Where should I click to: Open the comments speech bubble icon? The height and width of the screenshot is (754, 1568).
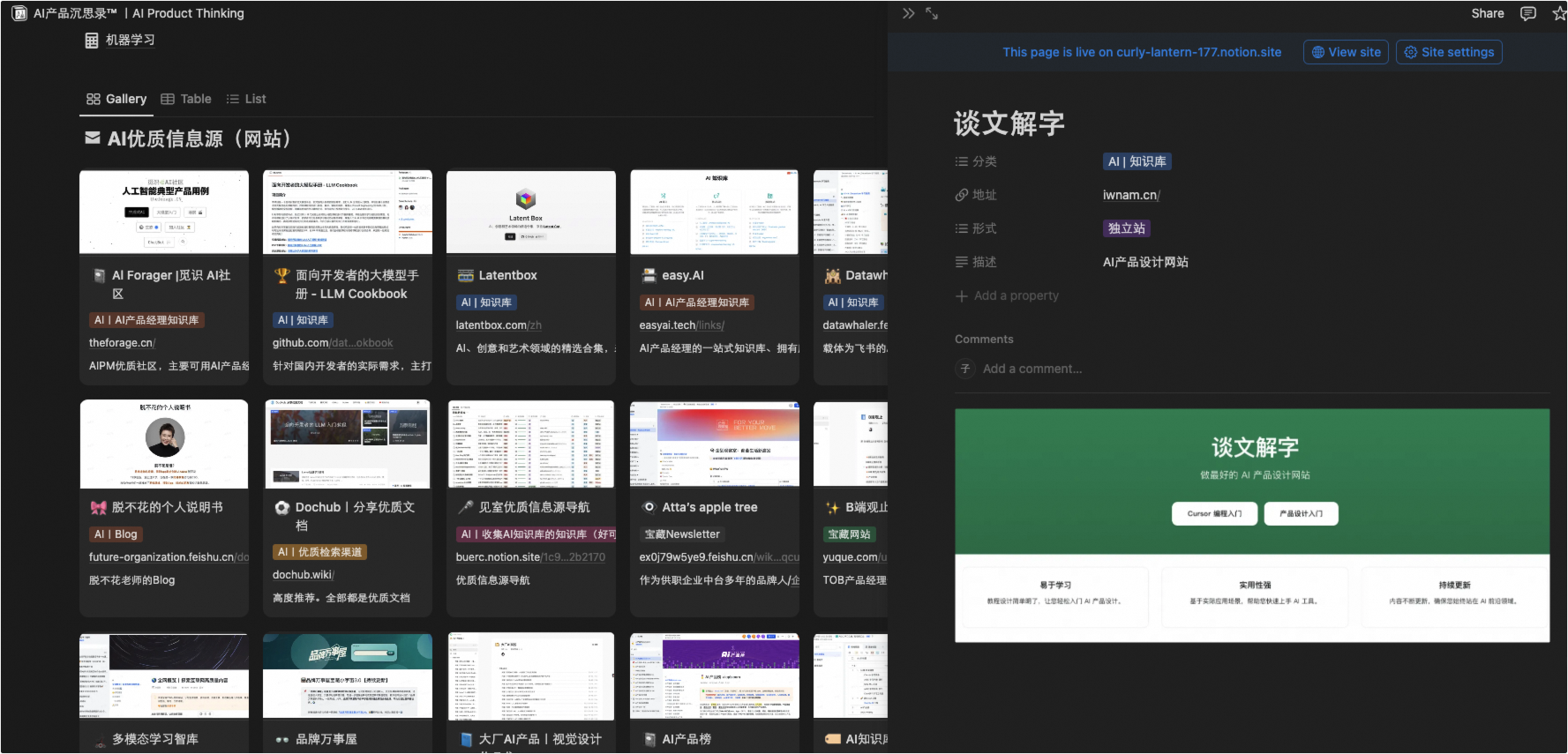(x=1528, y=13)
